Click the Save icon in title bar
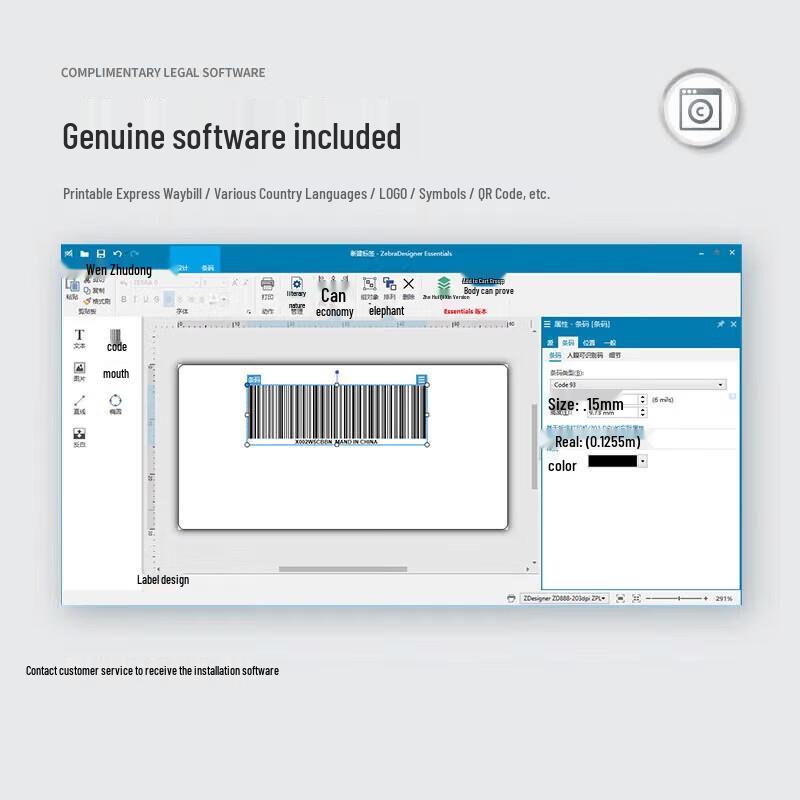 pos(101,254)
